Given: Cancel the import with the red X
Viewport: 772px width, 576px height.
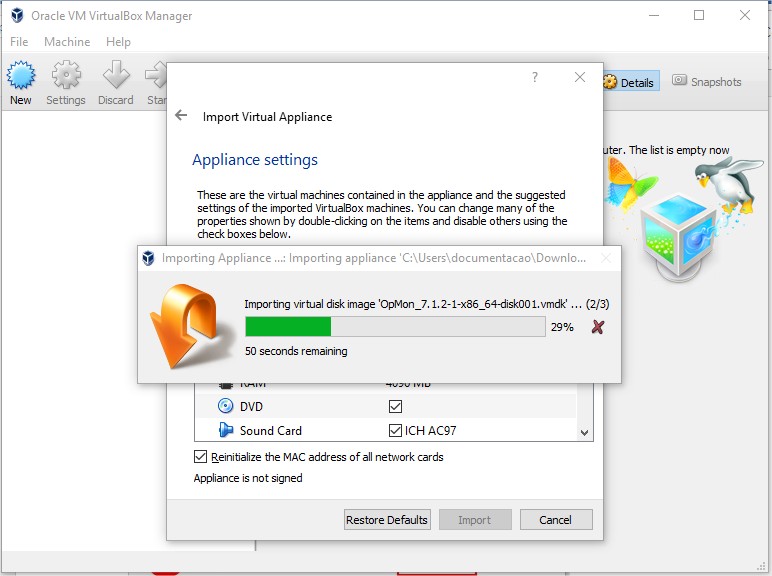Looking at the screenshot, I should pyautogui.click(x=598, y=327).
